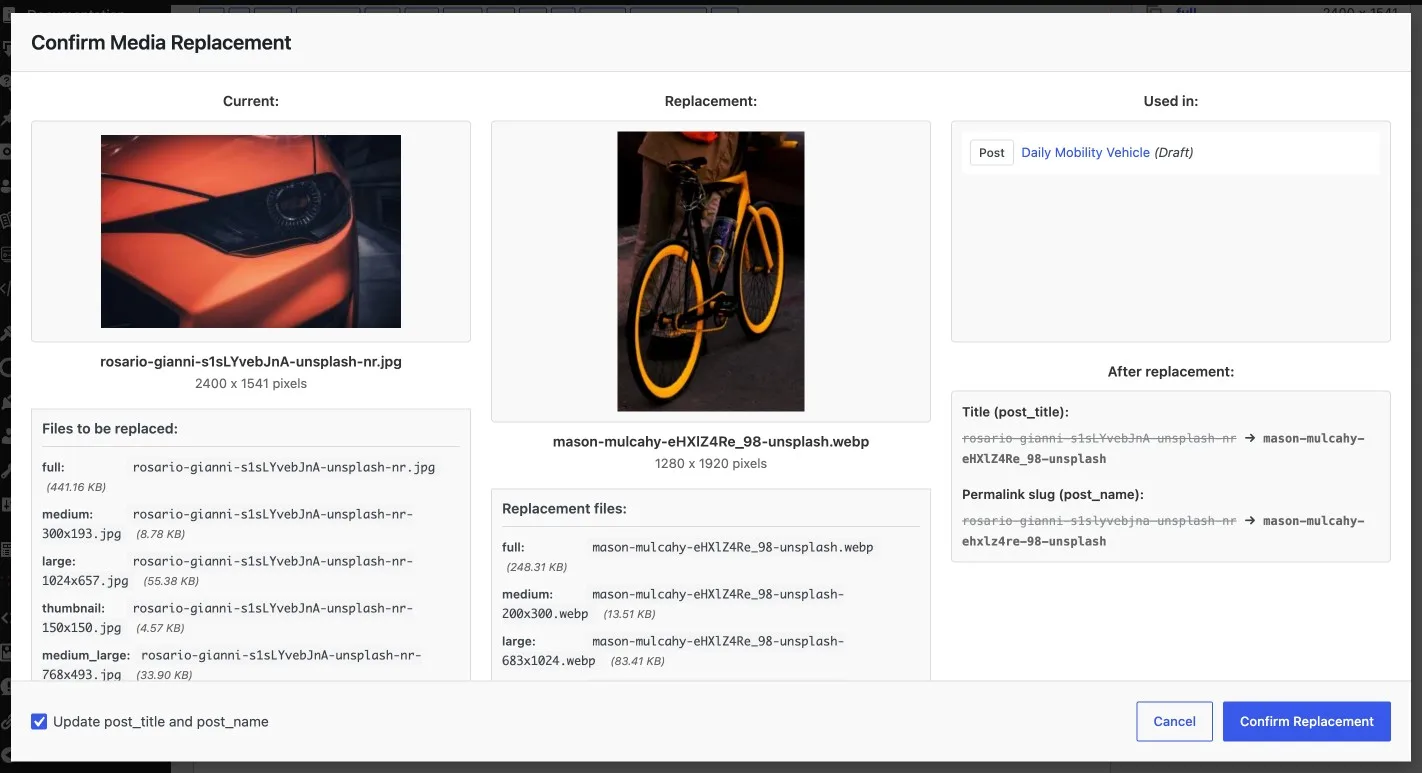Click the Permalink slug (post_name) label
Screen dimensions: 1422x773
tap(1052, 494)
